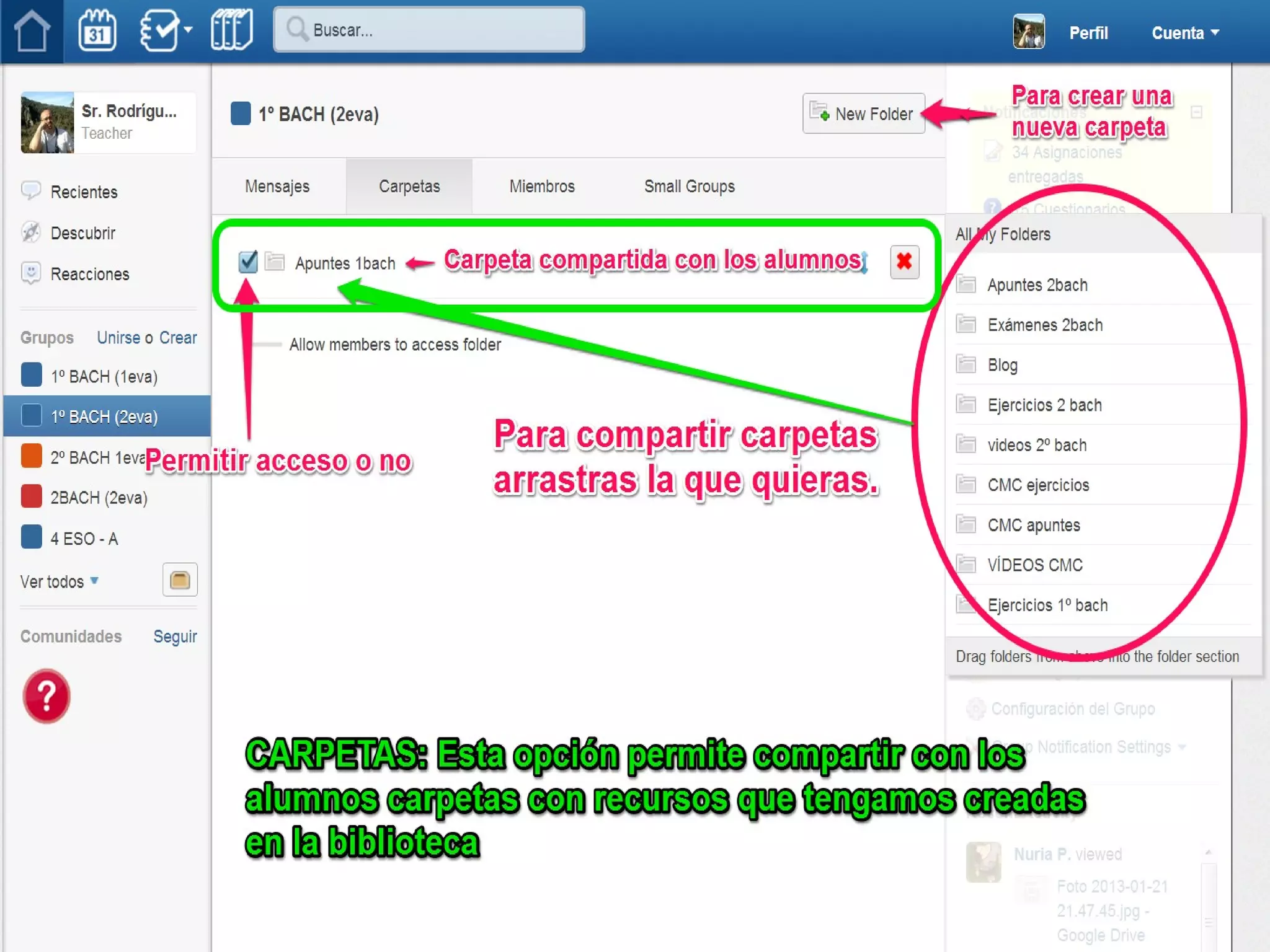
Task: Click the New Folder button
Action: (863, 113)
